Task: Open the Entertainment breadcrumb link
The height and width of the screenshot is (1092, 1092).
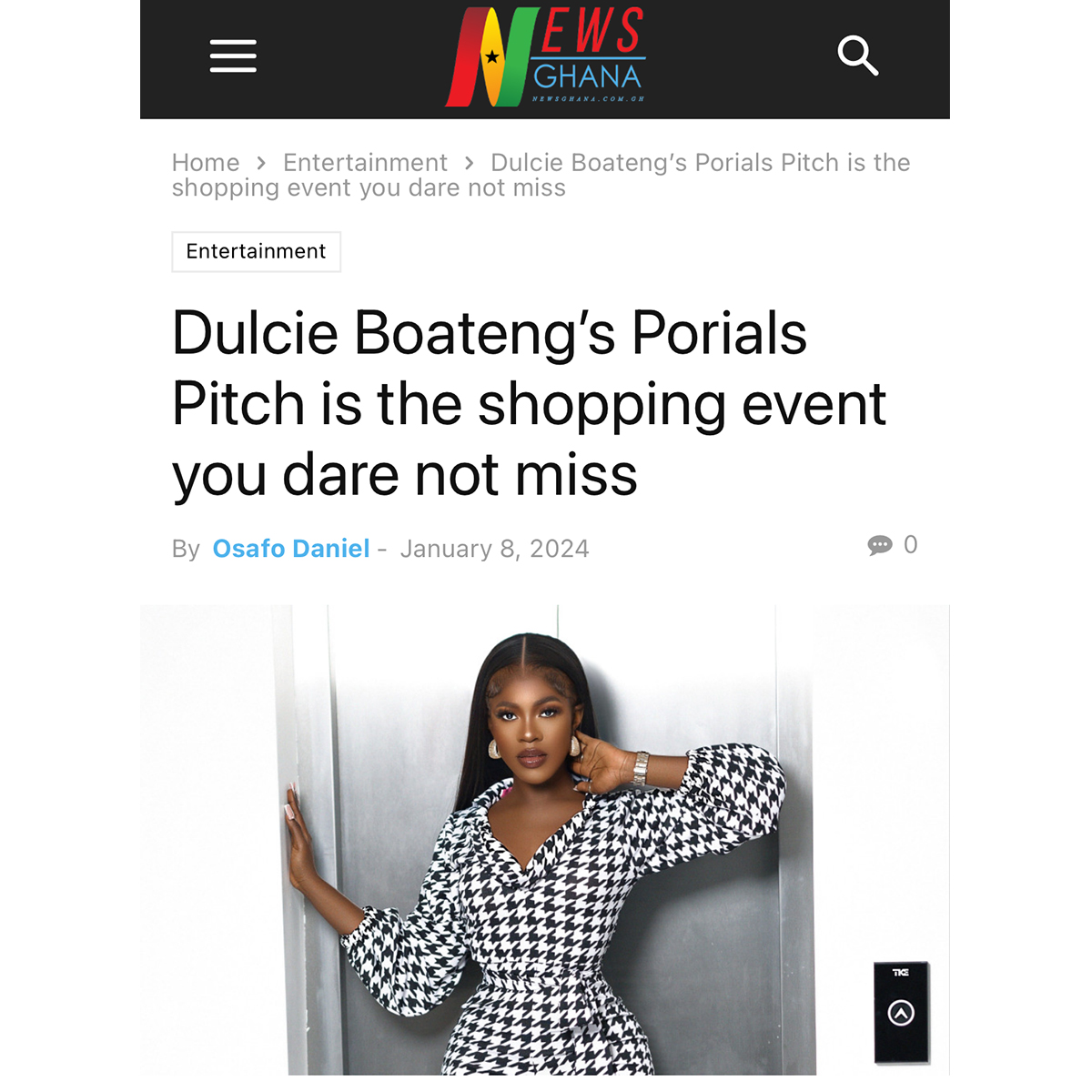Action: (x=365, y=163)
